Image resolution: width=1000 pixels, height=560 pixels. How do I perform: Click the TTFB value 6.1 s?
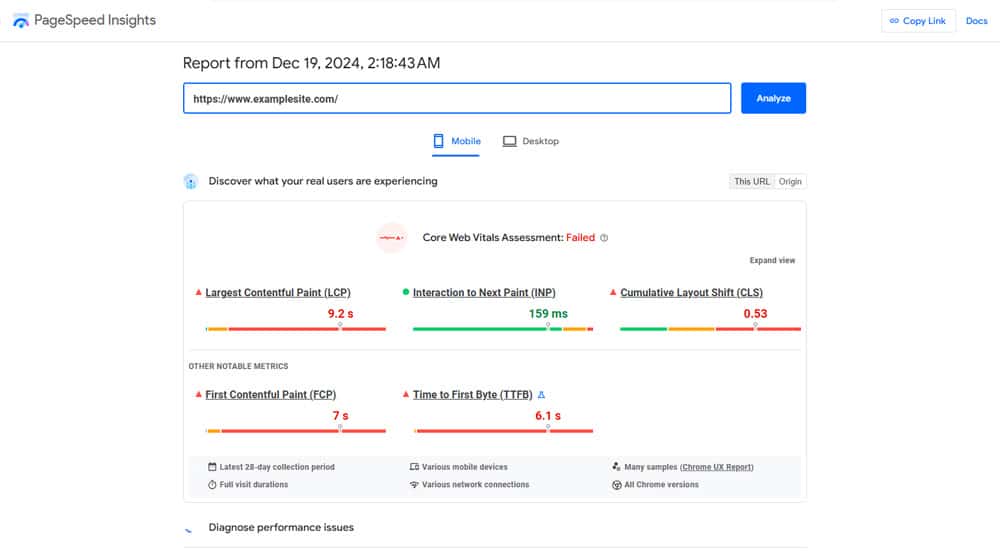tap(548, 416)
